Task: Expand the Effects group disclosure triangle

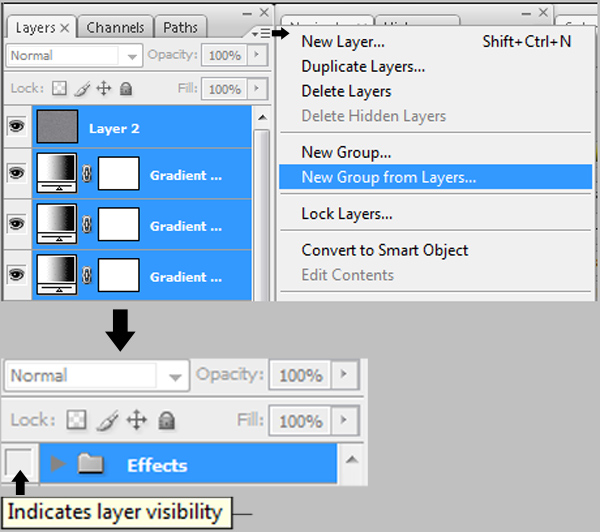Action: click(58, 463)
